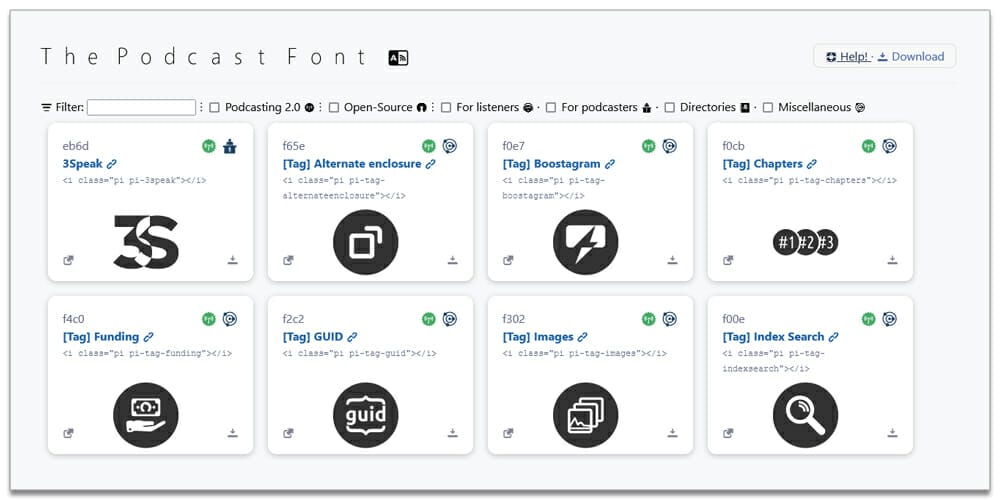Open Funding external link icon
The image size is (1000, 500).
click(68, 433)
